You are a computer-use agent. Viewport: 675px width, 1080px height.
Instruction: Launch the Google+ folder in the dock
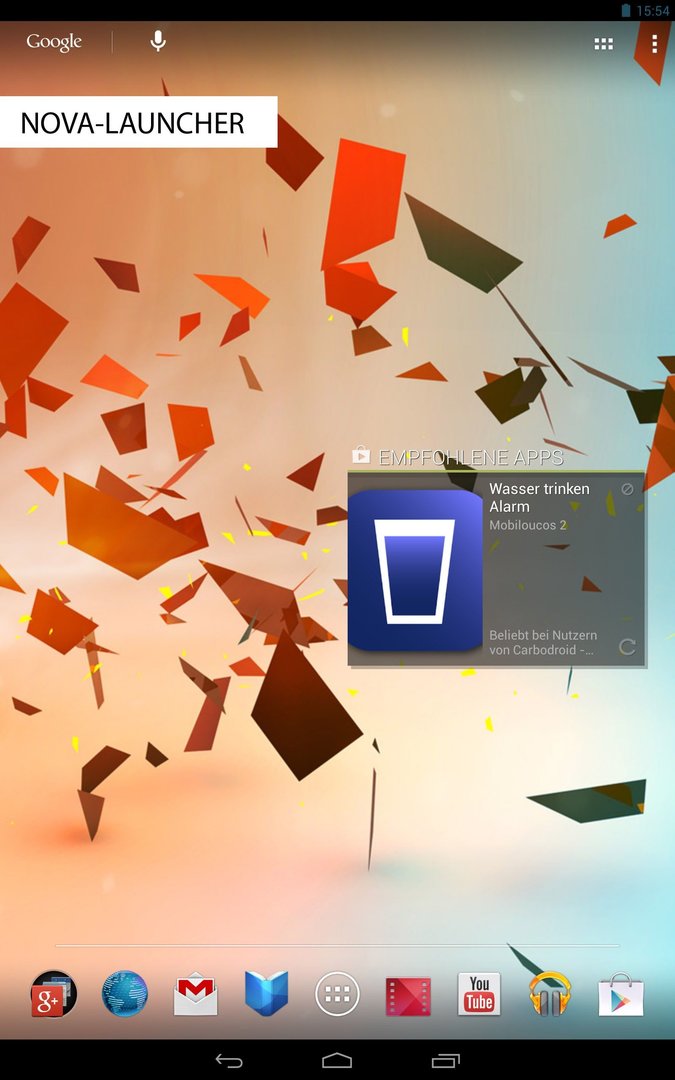click(53, 993)
